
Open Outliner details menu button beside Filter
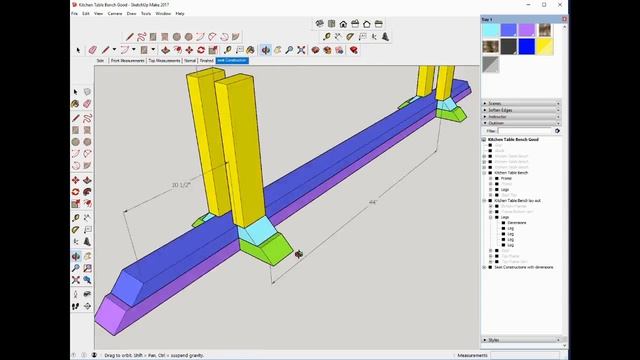pyautogui.click(x=557, y=131)
